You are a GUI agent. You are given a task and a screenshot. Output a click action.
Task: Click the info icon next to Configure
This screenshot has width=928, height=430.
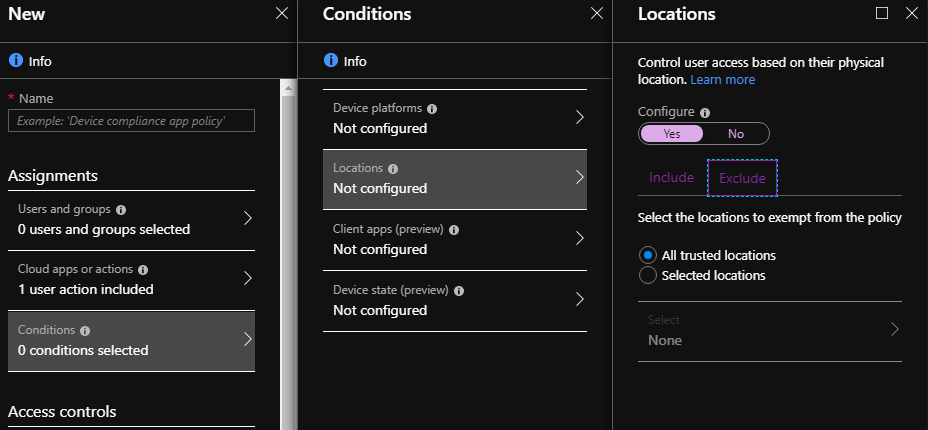click(705, 113)
